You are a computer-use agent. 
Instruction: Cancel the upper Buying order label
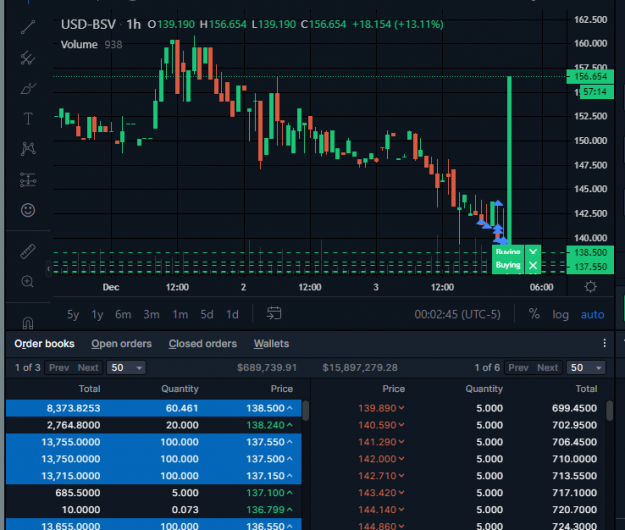[x=533, y=252]
